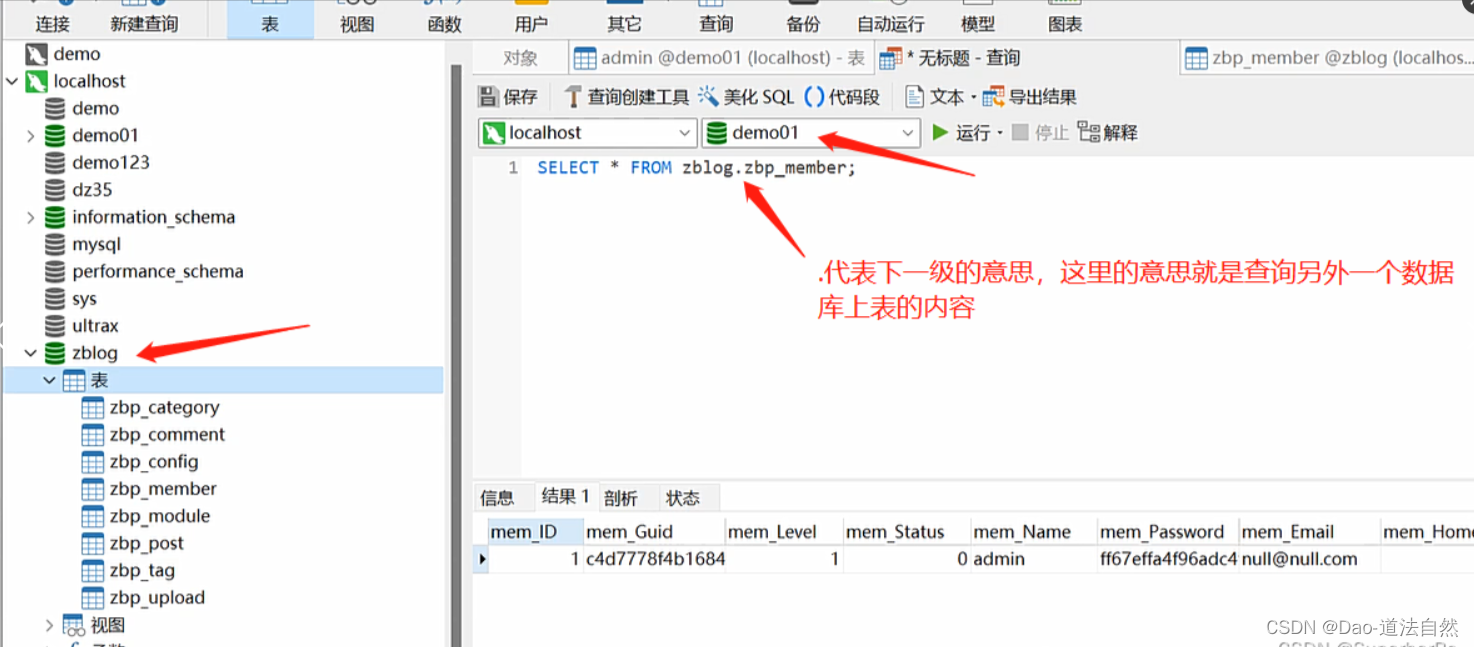The width and height of the screenshot is (1474, 647).
Task: Click the 美化SQL beautify icon
Action: tap(755, 96)
